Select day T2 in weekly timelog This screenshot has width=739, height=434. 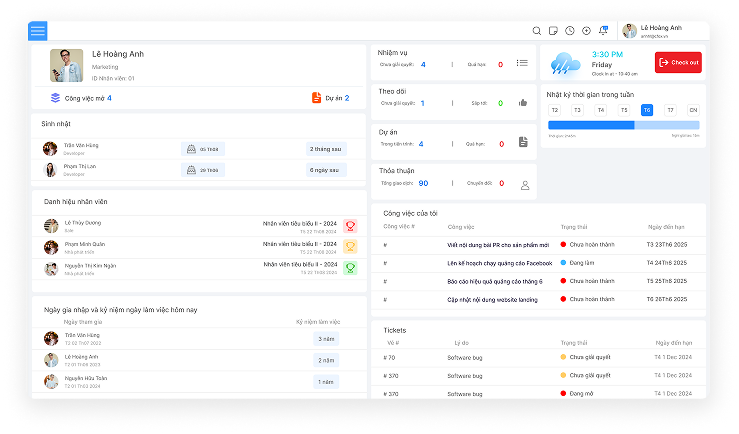[555, 110]
